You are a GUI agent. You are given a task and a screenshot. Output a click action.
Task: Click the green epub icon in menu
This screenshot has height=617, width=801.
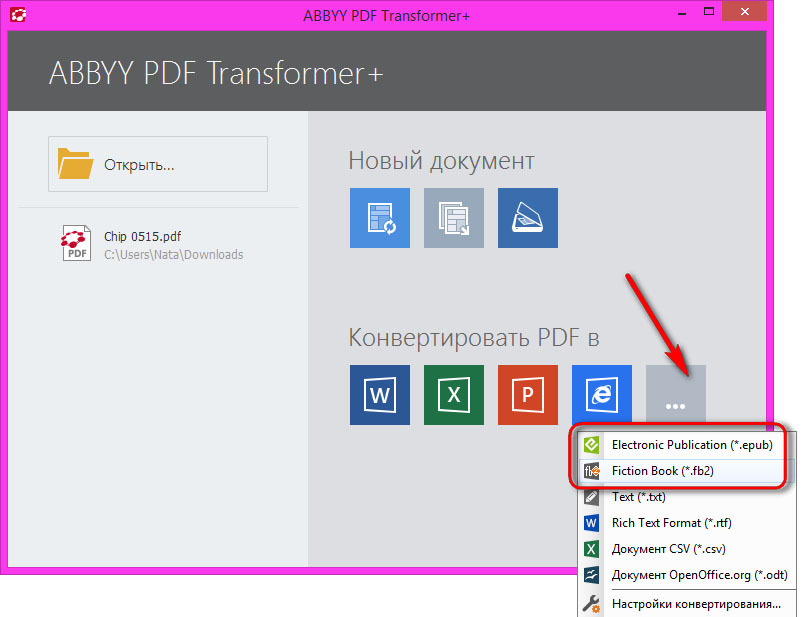tap(592, 445)
